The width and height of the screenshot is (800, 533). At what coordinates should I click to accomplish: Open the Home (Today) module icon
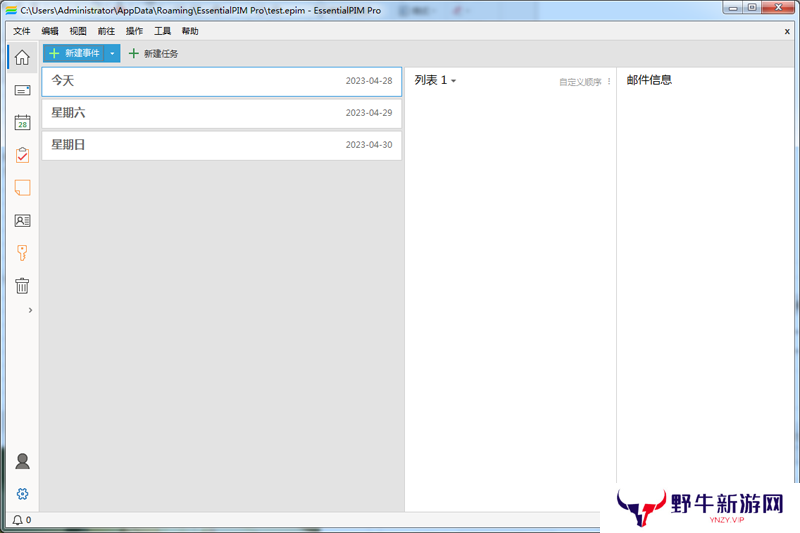22,57
